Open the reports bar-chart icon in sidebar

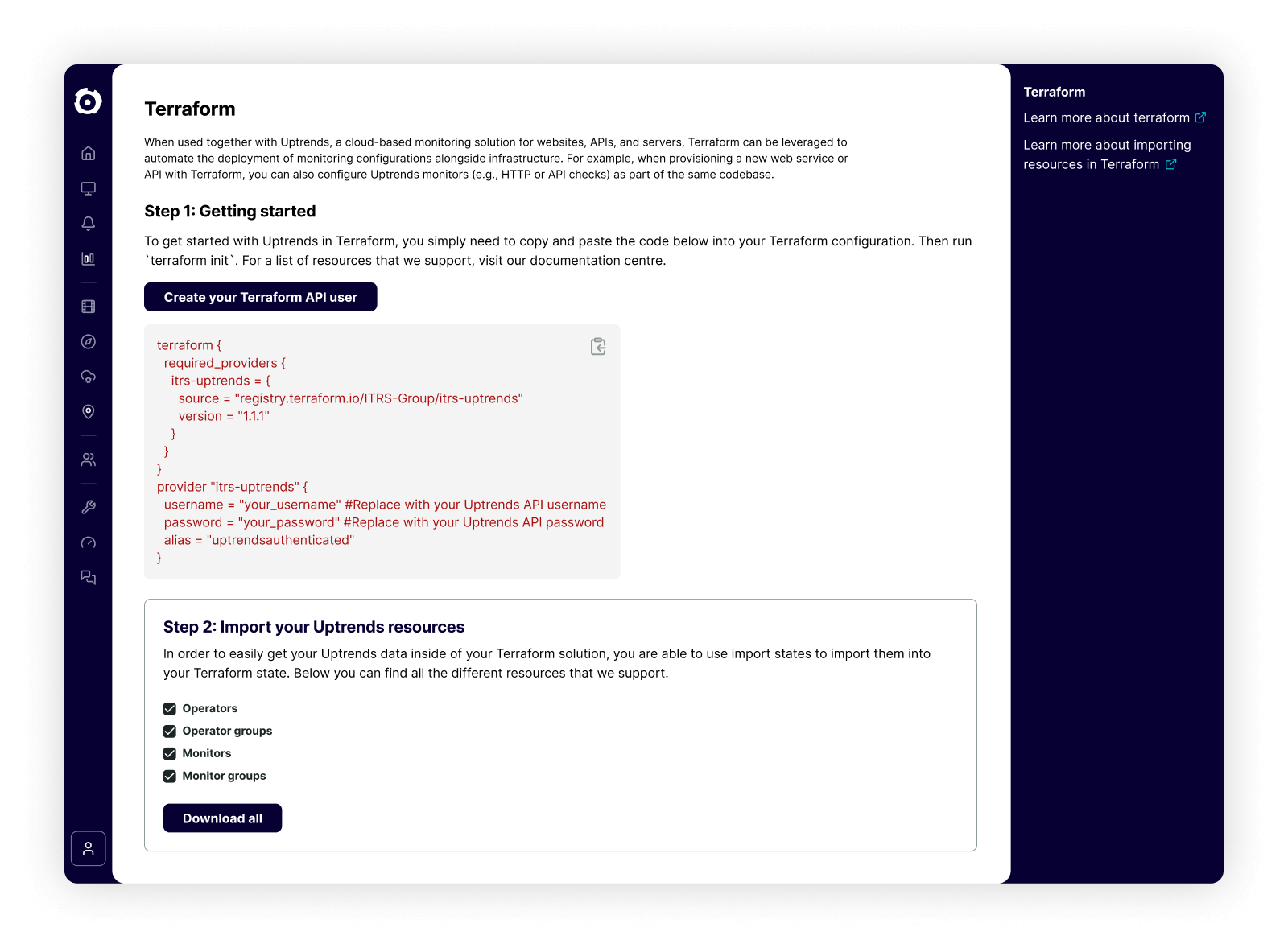tap(89, 258)
